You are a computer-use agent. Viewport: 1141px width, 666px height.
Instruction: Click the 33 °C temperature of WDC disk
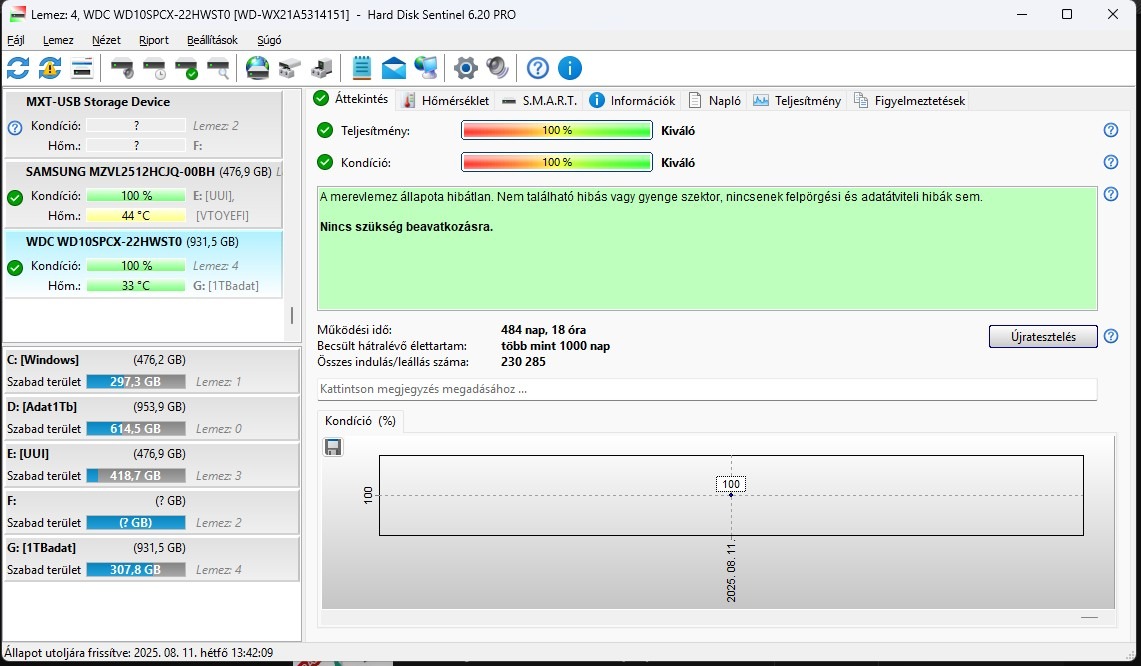pos(135,285)
